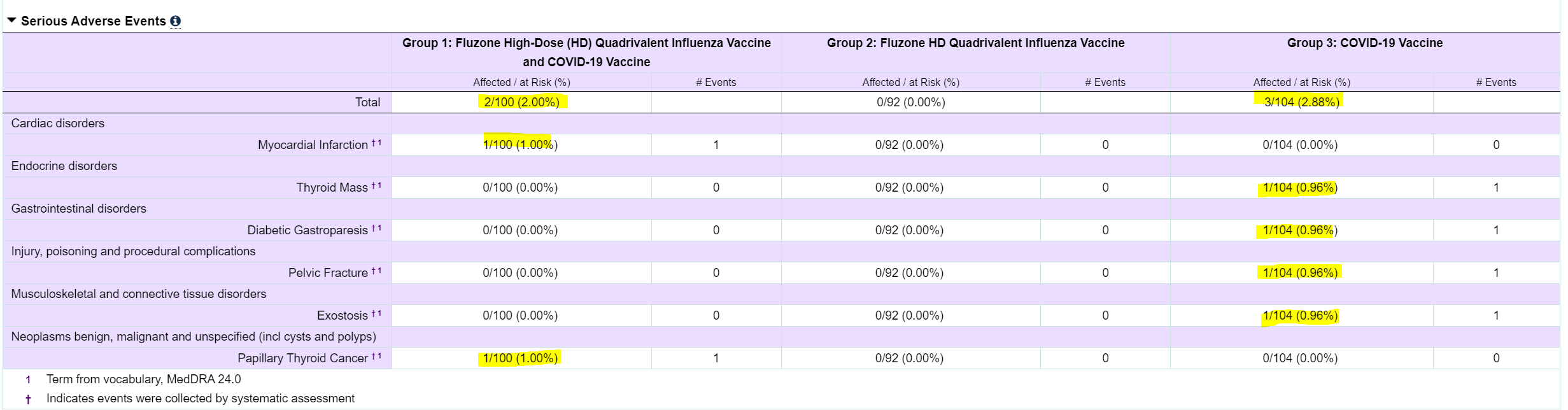Click Group 2 '# Events' subheader

[x=1105, y=82]
